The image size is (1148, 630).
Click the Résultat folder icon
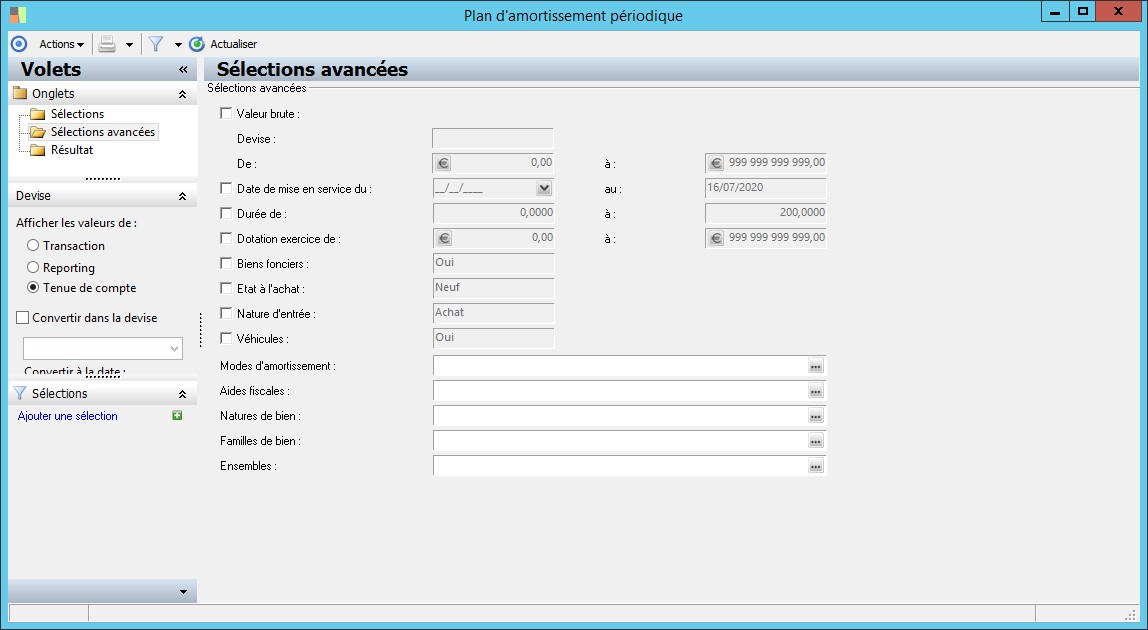[37, 150]
